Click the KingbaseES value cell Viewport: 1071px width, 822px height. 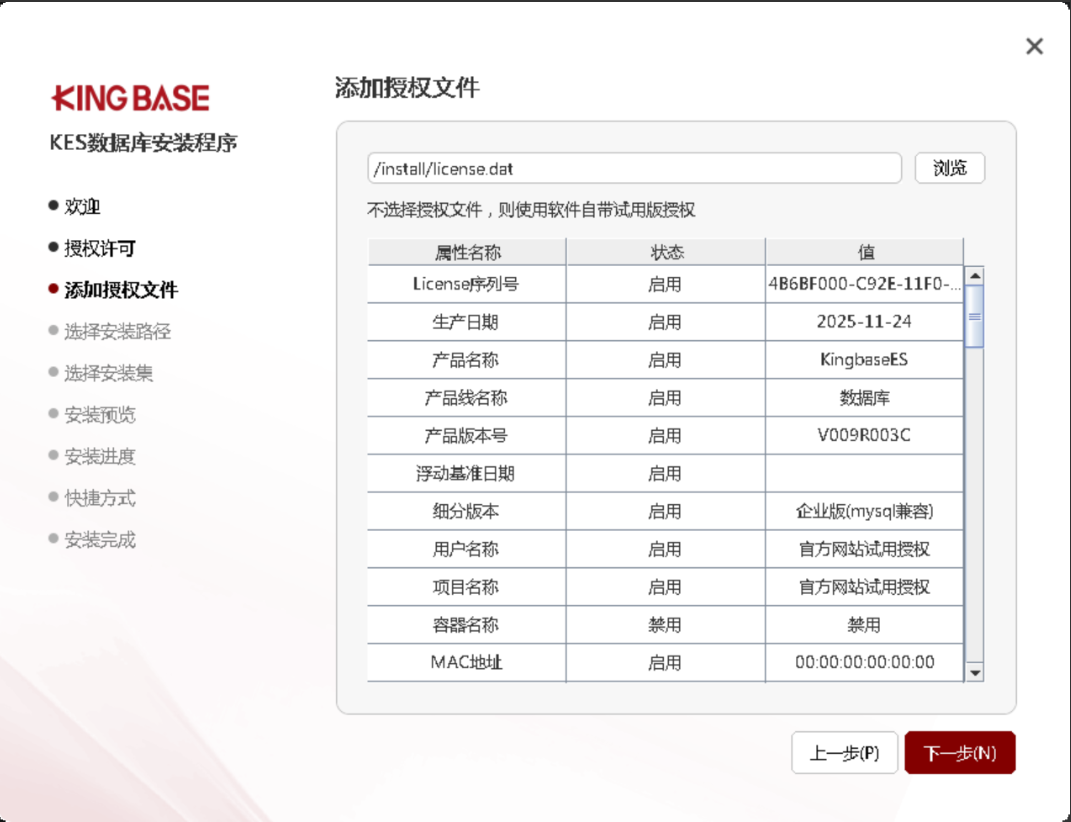coord(864,359)
